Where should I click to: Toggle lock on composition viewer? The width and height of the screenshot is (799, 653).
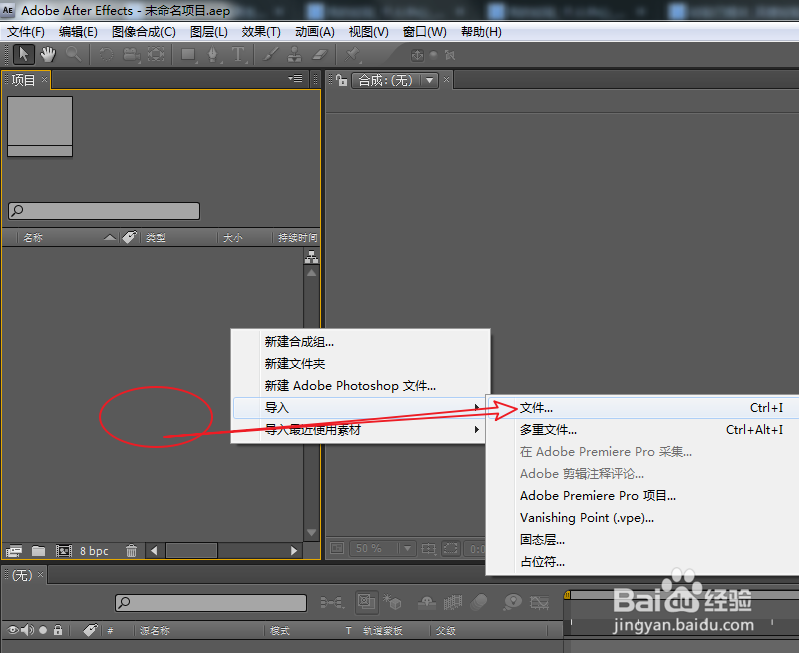pyautogui.click(x=341, y=80)
